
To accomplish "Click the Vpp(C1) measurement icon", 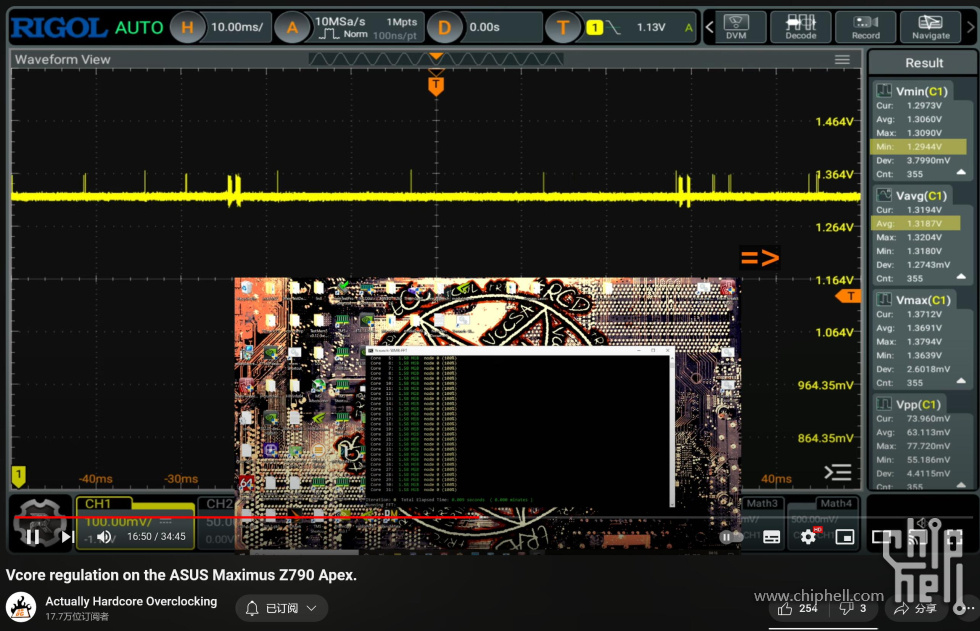I will coord(884,404).
